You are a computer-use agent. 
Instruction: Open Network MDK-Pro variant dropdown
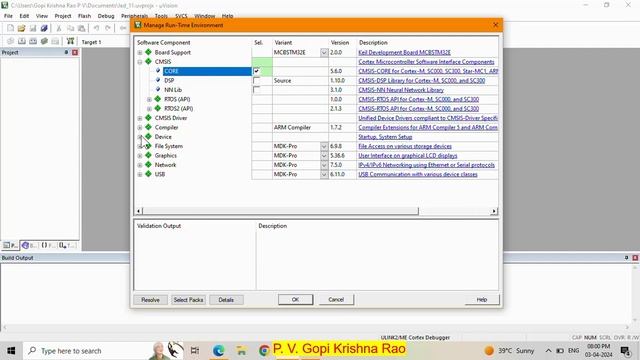324,165
